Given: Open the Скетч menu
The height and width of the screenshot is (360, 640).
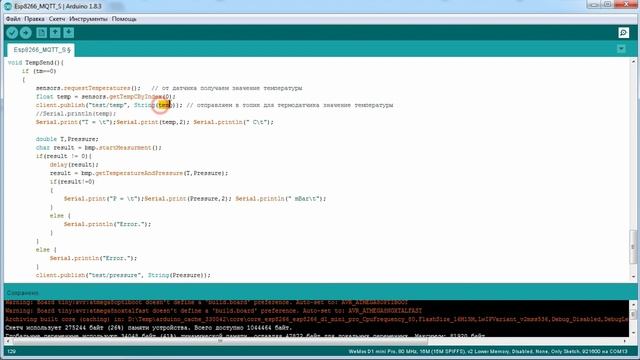Looking at the screenshot, I should [x=57, y=19].
